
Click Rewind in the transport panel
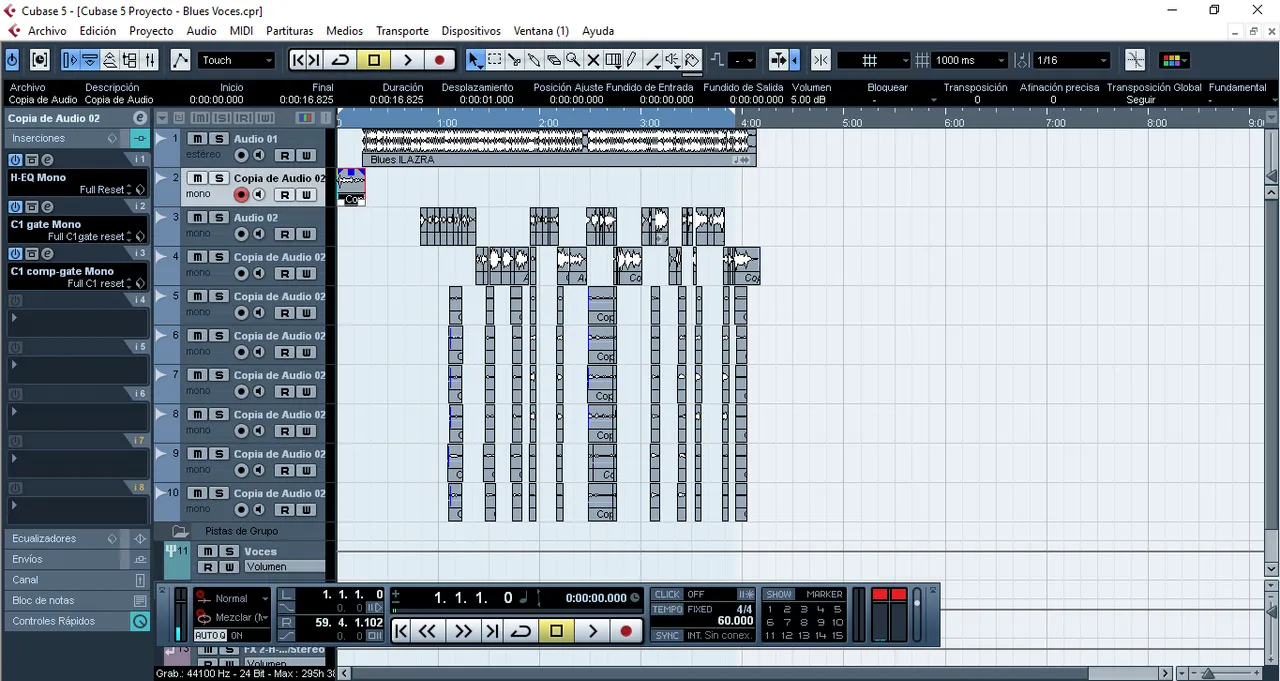pos(428,631)
